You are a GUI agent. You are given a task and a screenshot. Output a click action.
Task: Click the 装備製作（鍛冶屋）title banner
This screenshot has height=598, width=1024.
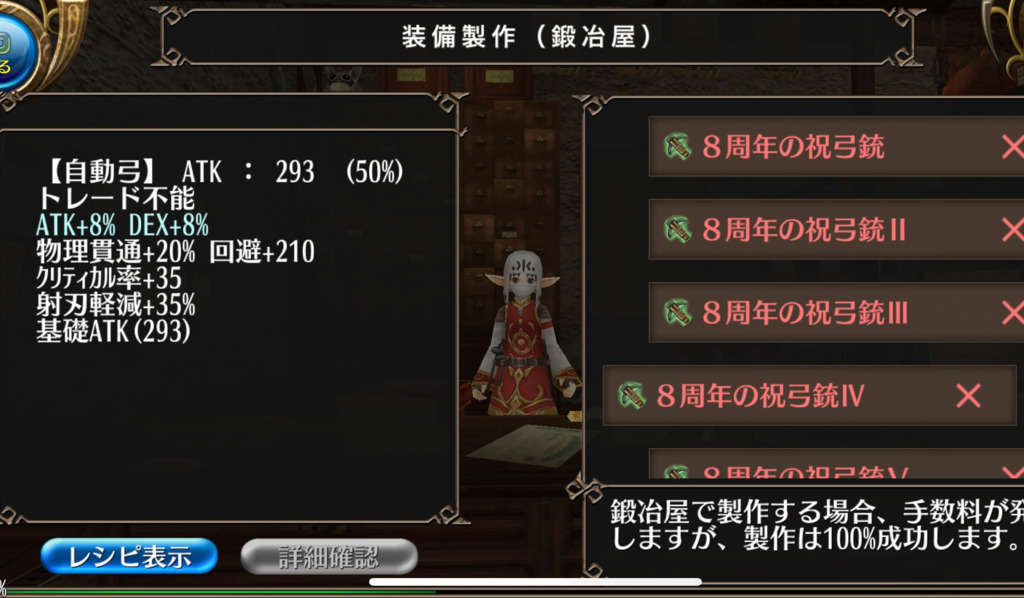pyautogui.click(x=528, y=37)
